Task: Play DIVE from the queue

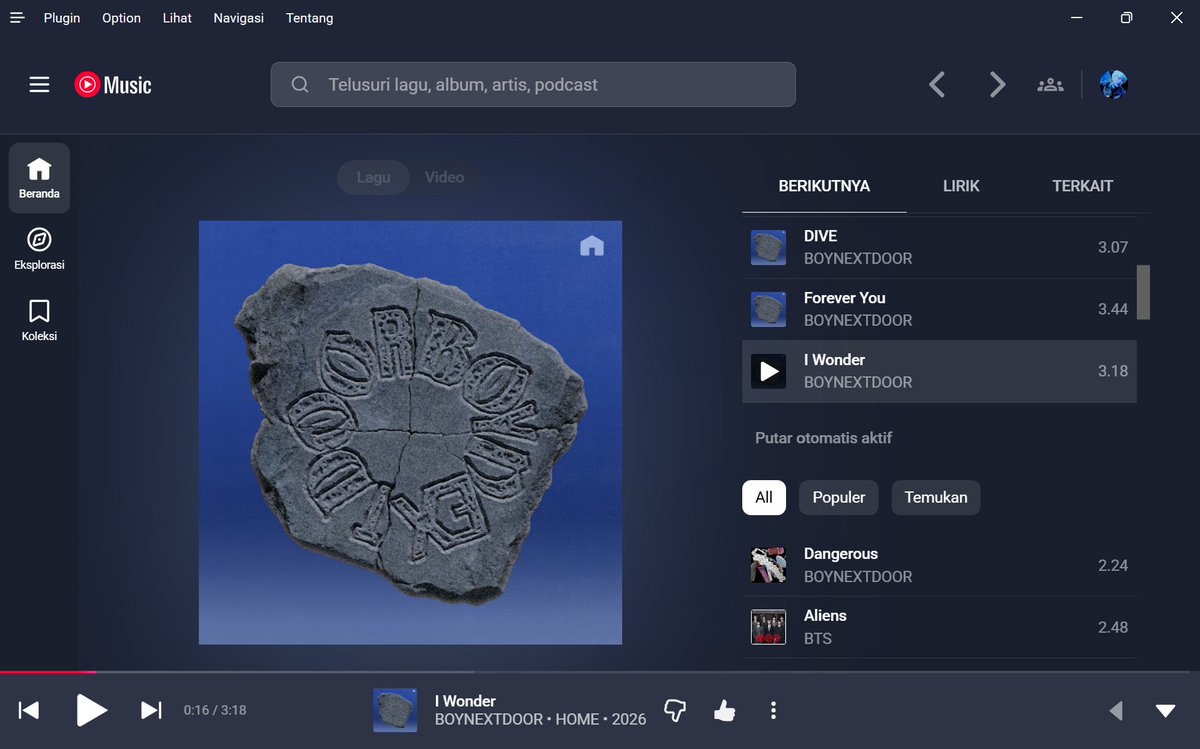Action: (939, 247)
